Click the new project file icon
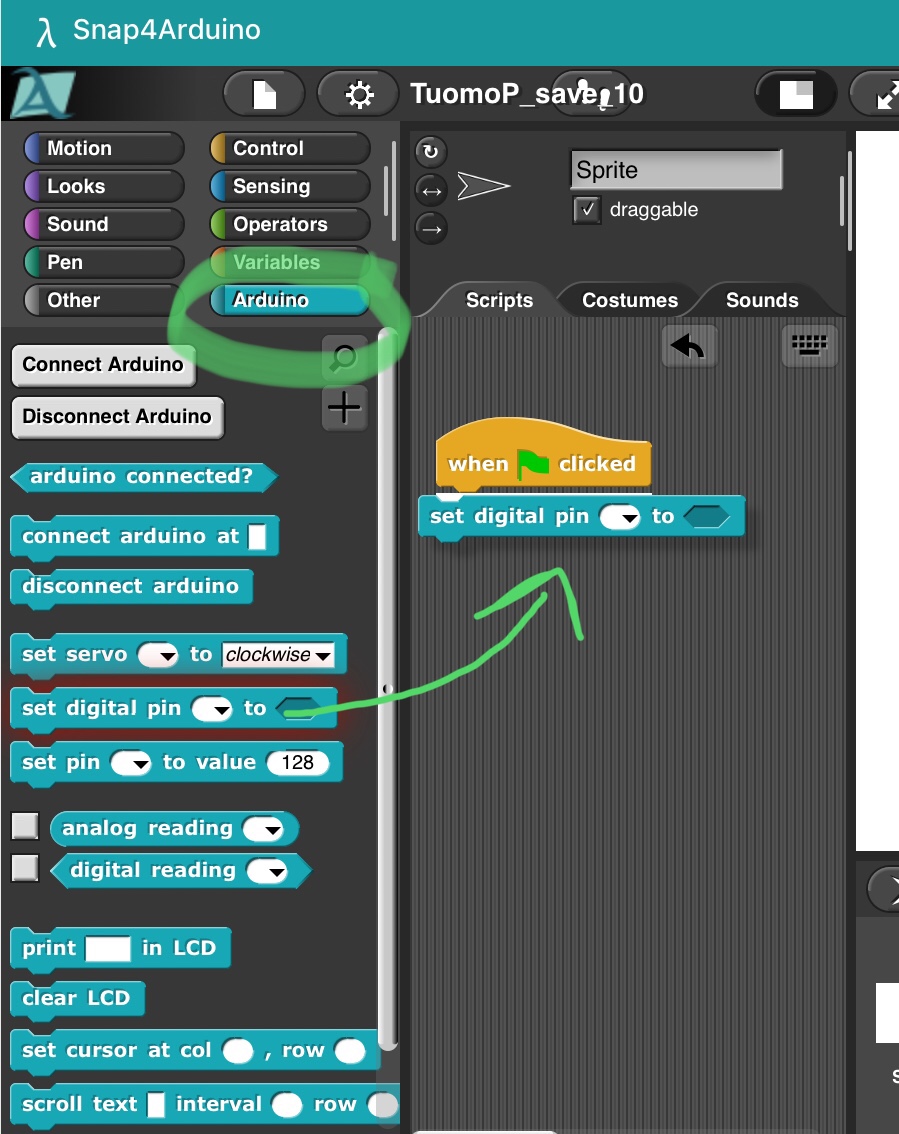Screen dimensions: 899x1134 [264, 95]
